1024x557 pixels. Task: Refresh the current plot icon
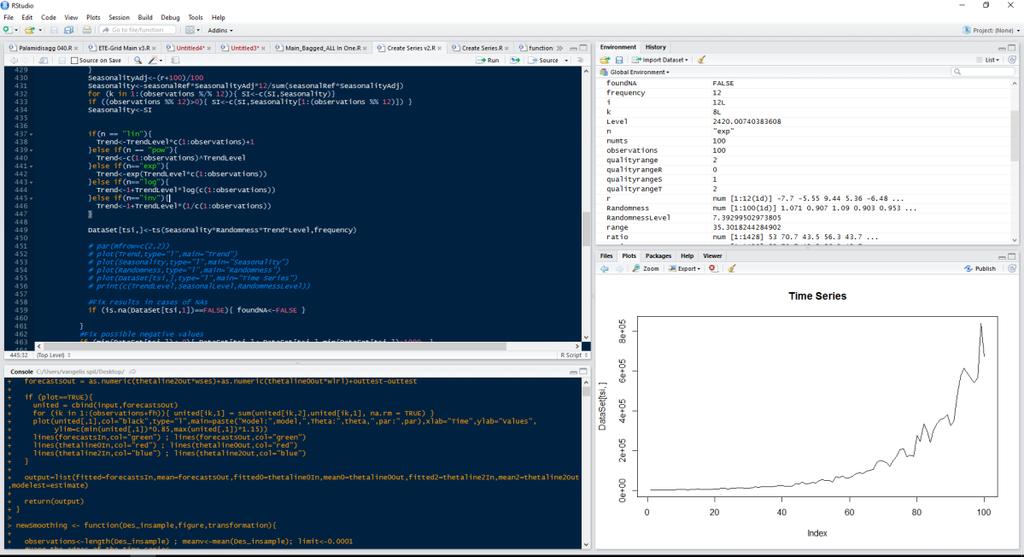[1012, 268]
